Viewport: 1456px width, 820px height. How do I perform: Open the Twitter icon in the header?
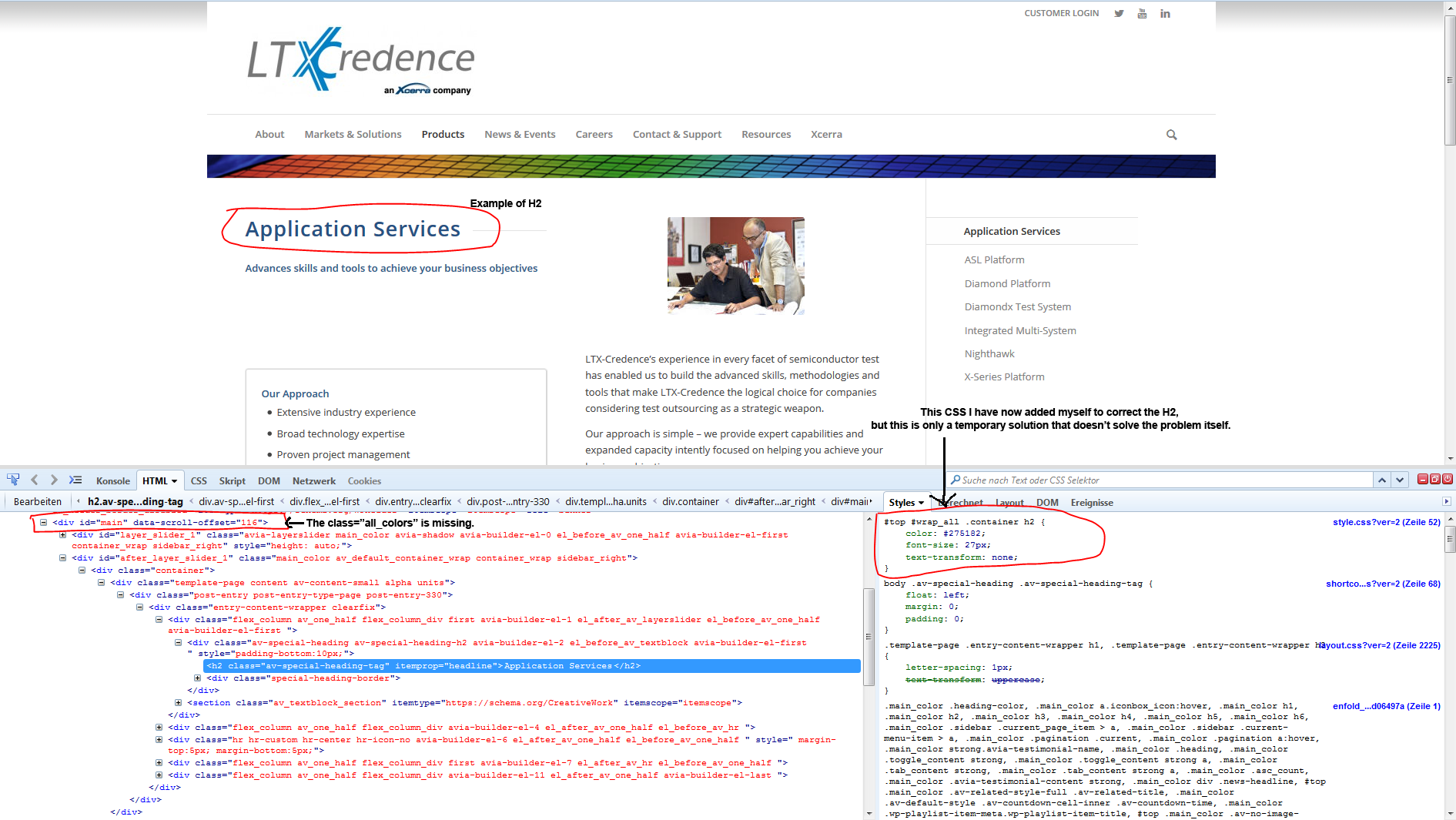coord(1119,13)
